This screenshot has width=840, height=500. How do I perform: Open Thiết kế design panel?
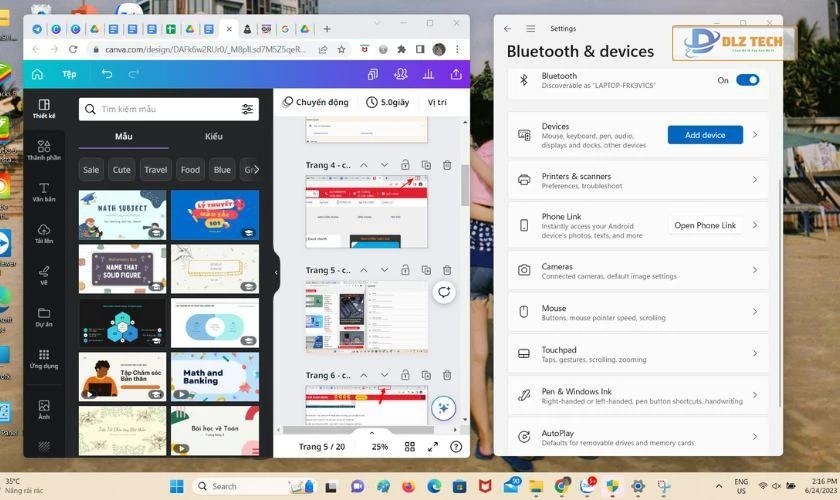pyautogui.click(x=44, y=108)
